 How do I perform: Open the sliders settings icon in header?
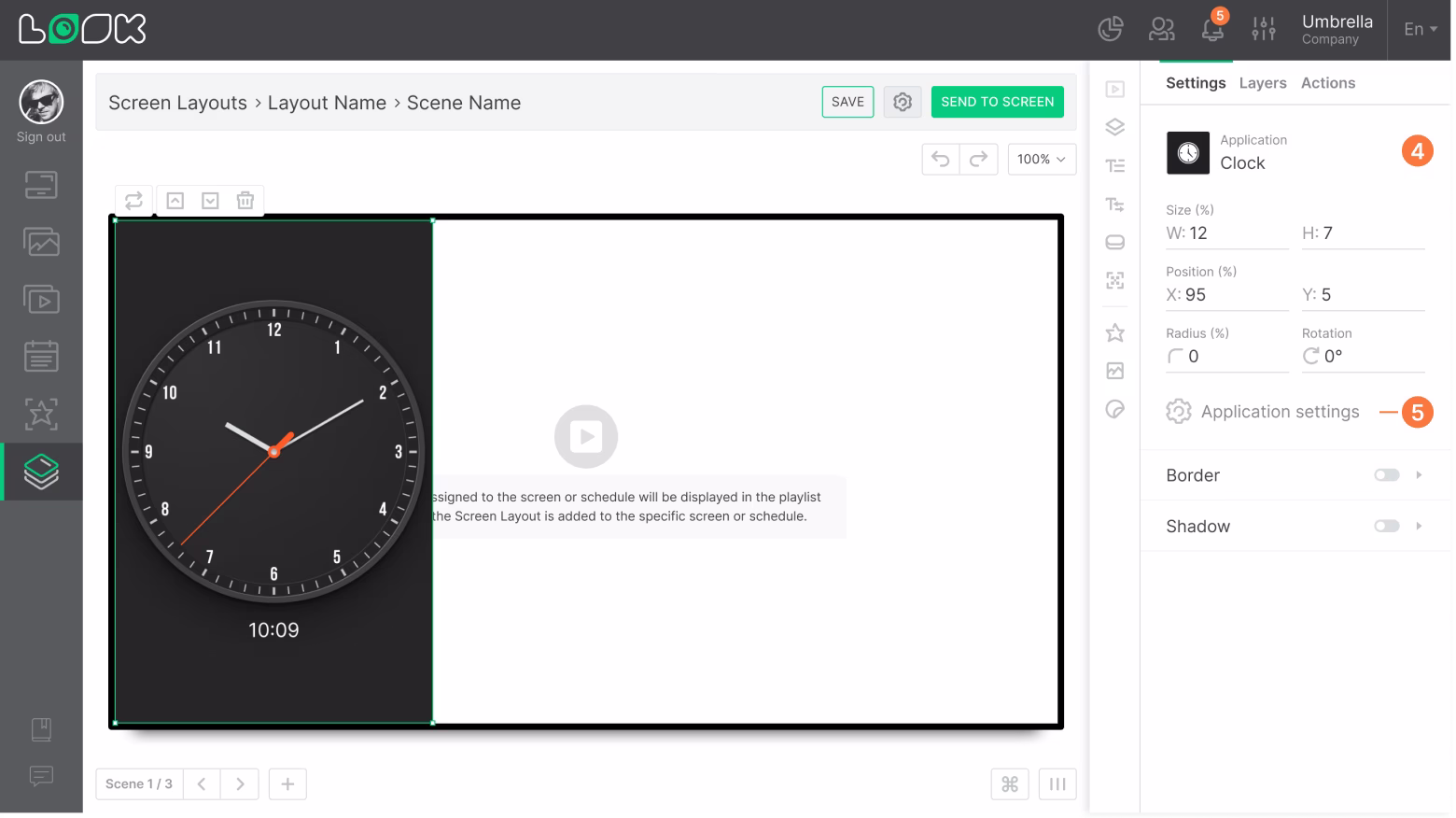click(1264, 29)
